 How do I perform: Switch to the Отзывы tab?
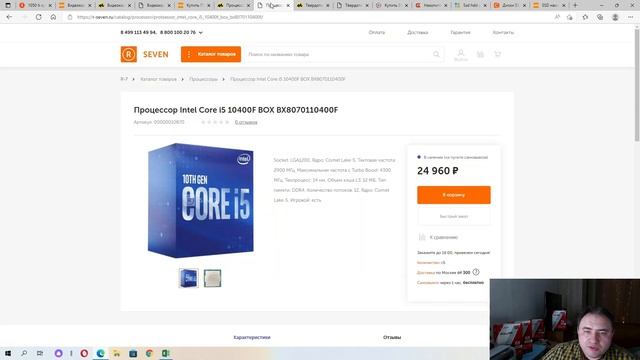(x=392, y=338)
